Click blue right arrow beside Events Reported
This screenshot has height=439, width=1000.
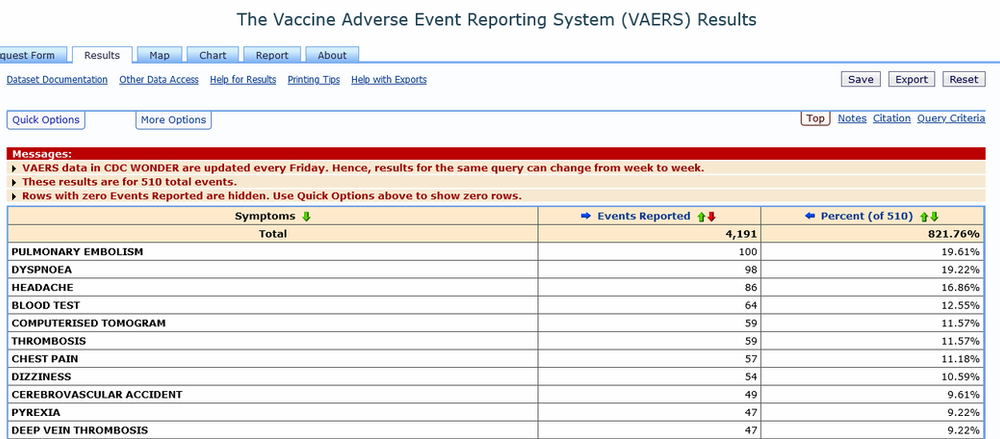coord(587,216)
